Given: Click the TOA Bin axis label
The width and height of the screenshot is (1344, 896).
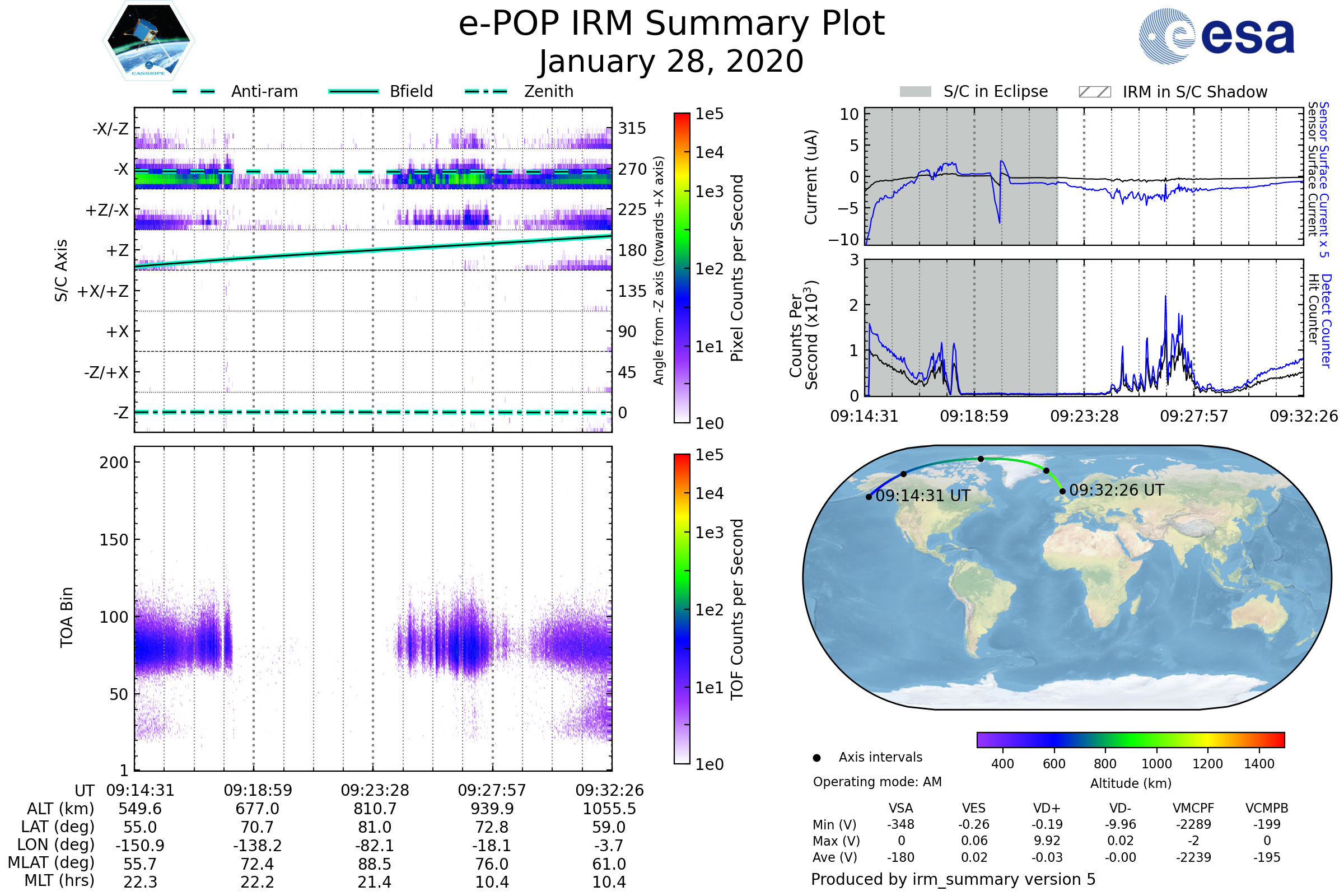Looking at the screenshot, I should pyautogui.click(x=67, y=617).
